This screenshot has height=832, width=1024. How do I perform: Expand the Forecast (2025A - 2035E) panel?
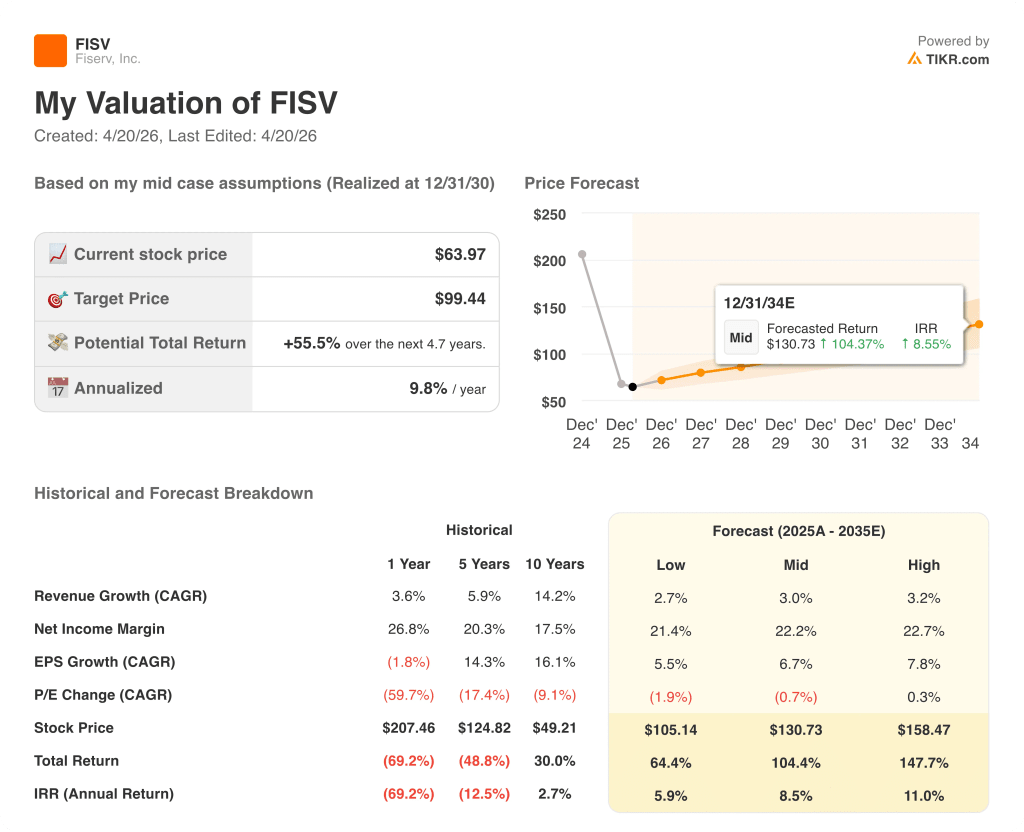pos(798,531)
